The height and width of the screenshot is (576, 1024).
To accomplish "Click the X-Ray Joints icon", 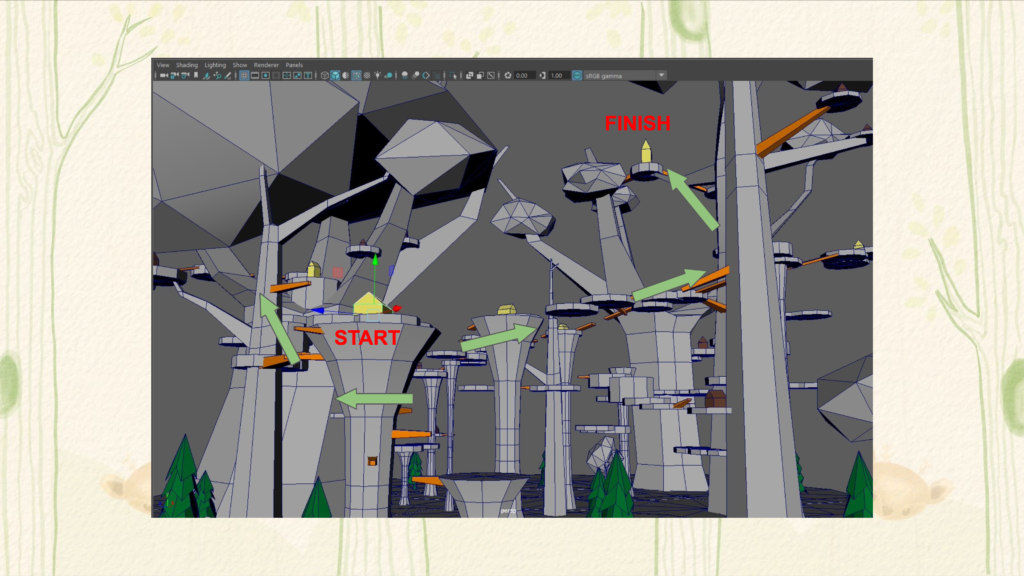I will coord(490,76).
